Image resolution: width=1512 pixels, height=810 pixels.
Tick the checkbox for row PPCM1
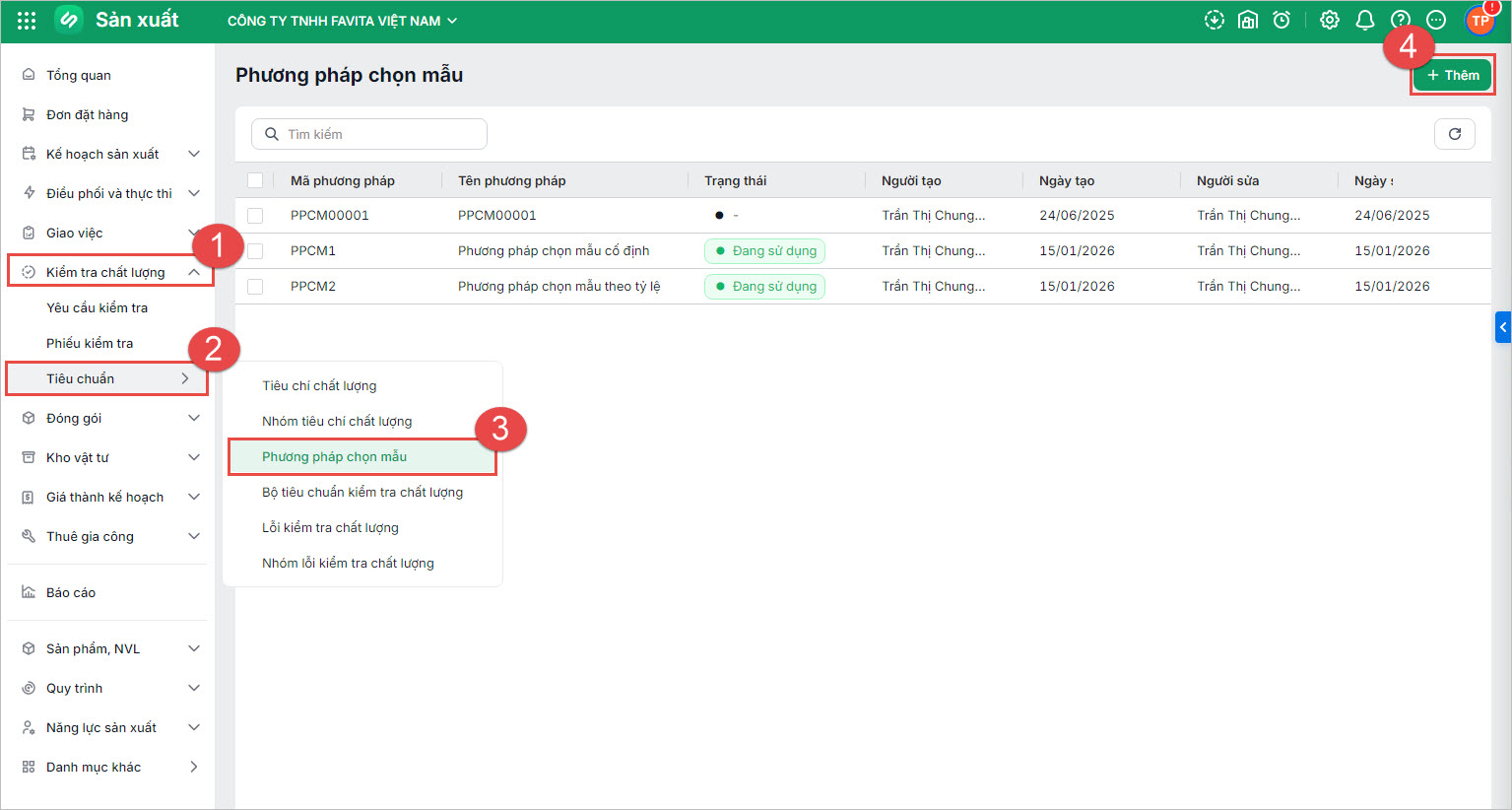255,250
